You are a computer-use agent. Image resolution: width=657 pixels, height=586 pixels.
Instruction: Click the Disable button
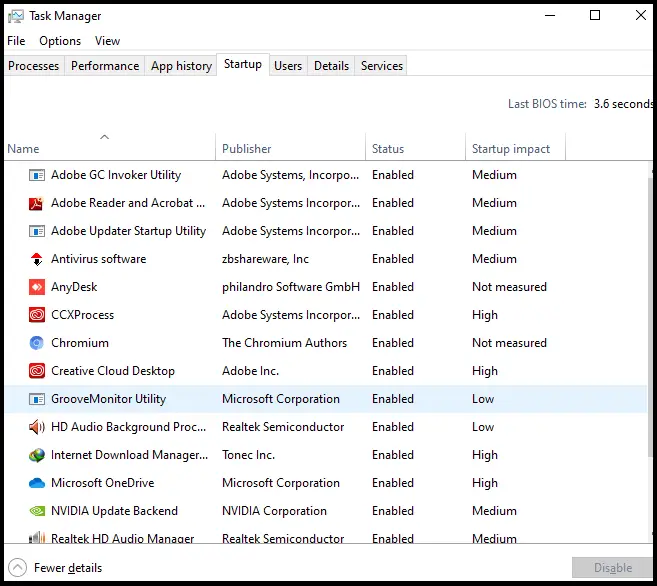click(613, 568)
